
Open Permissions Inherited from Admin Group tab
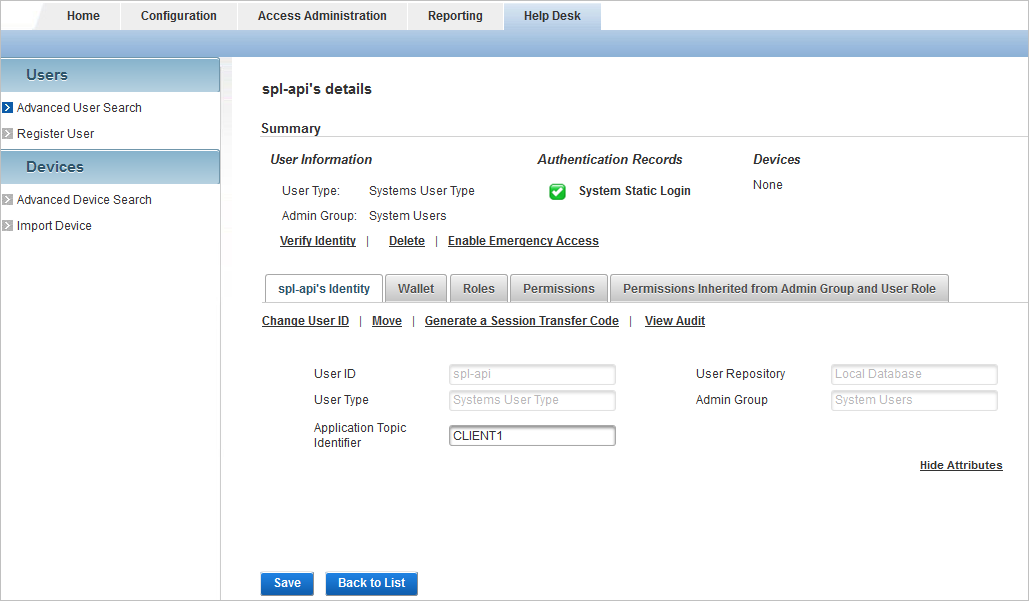[779, 289]
